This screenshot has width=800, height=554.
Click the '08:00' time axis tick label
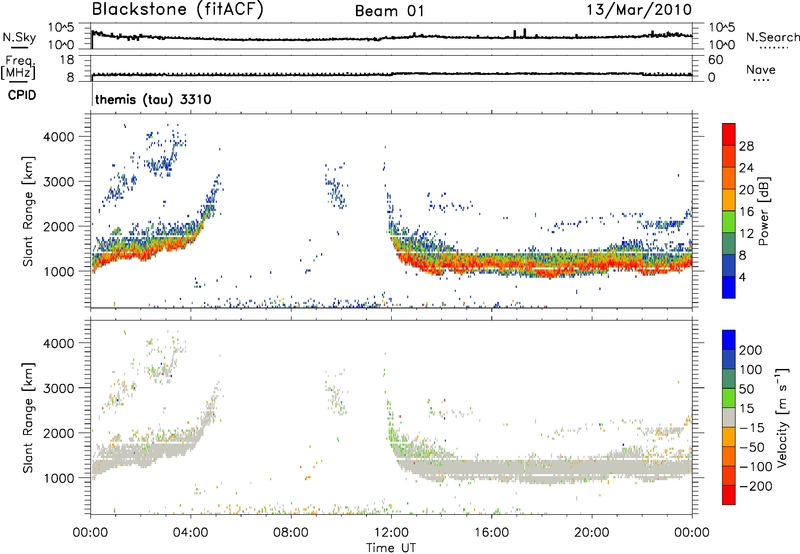point(291,533)
